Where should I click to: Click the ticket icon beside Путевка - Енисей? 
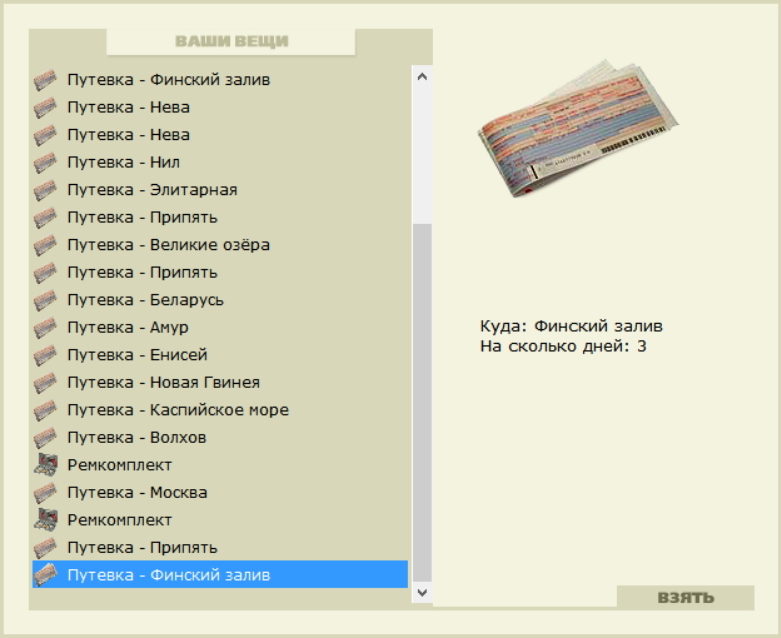[45, 355]
